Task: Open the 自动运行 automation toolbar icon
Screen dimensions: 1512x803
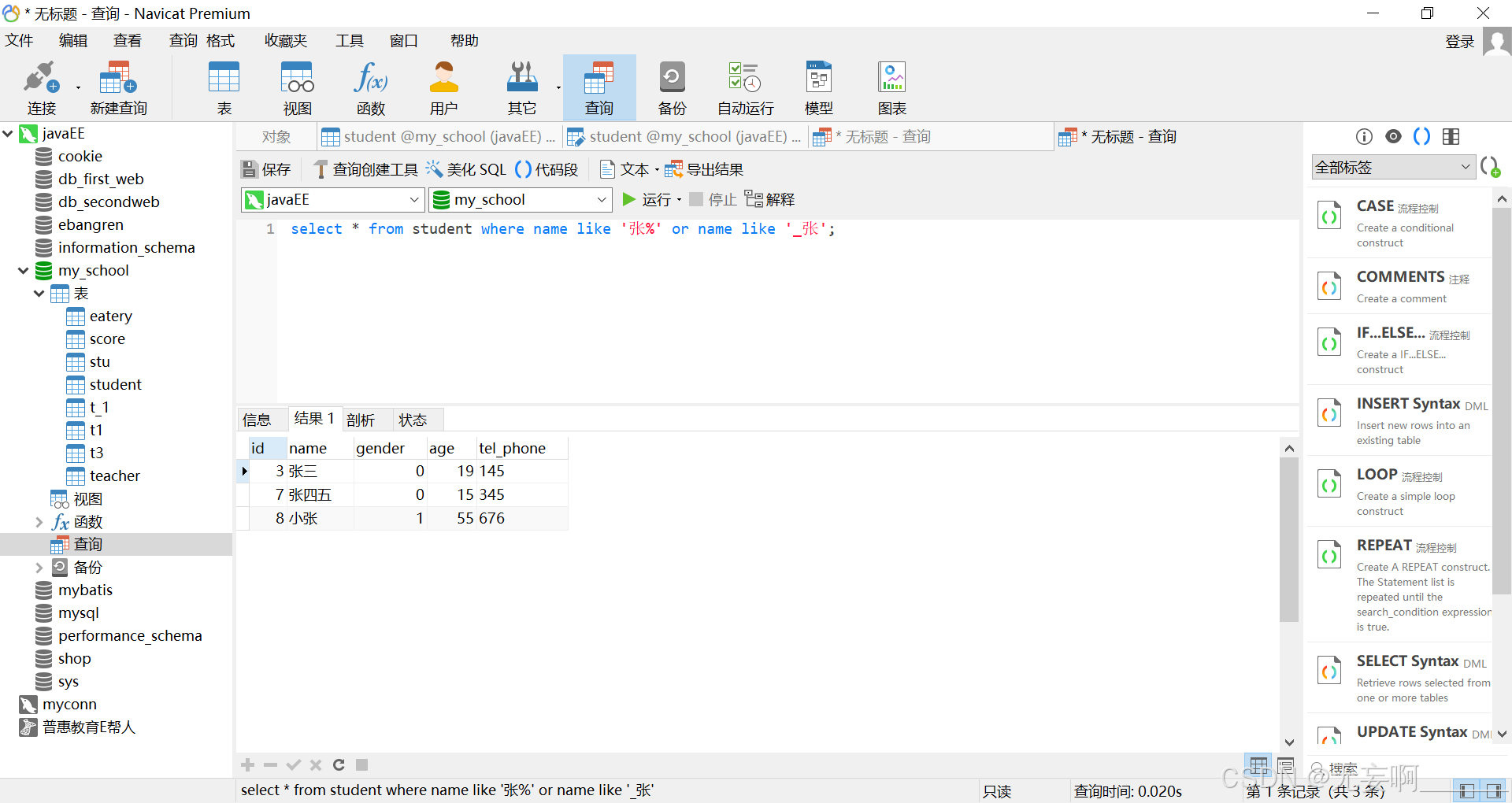Action: click(x=745, y=87)
